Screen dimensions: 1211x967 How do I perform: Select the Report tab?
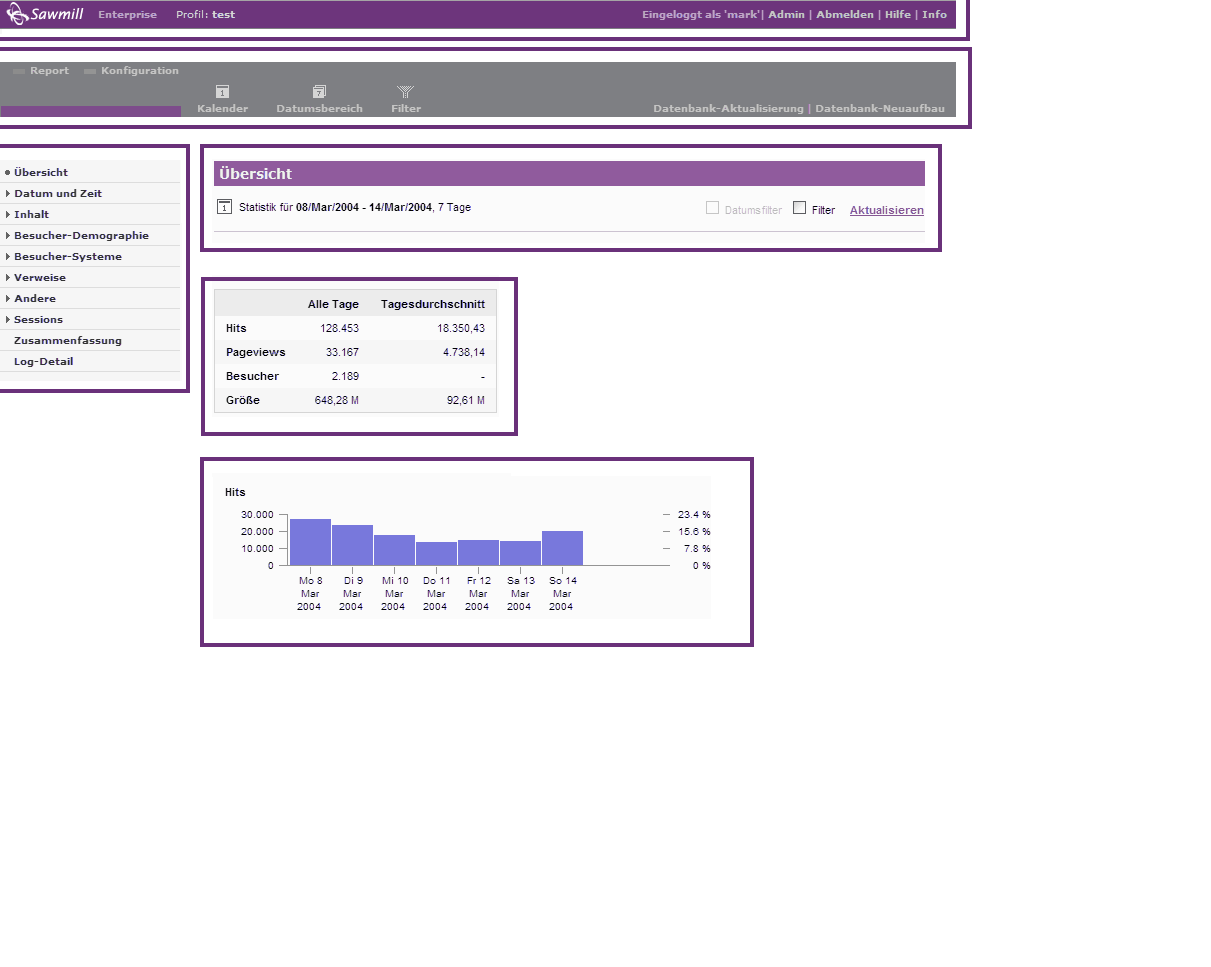[49, 71]
